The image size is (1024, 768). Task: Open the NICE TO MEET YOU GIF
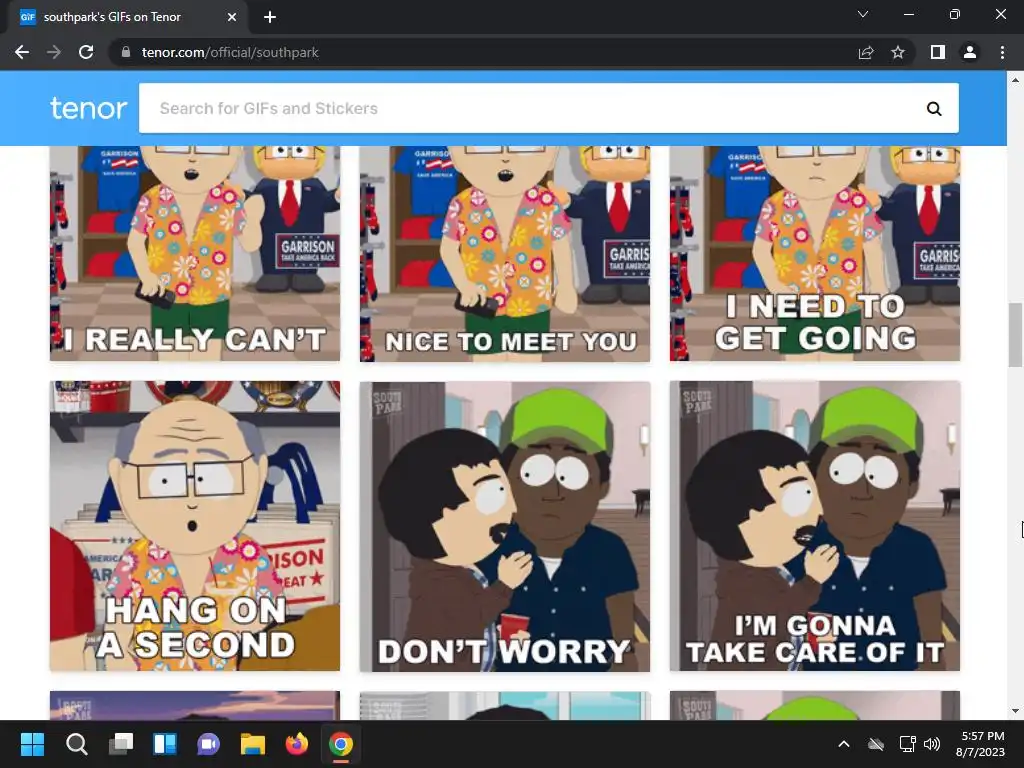click(505, 253)
